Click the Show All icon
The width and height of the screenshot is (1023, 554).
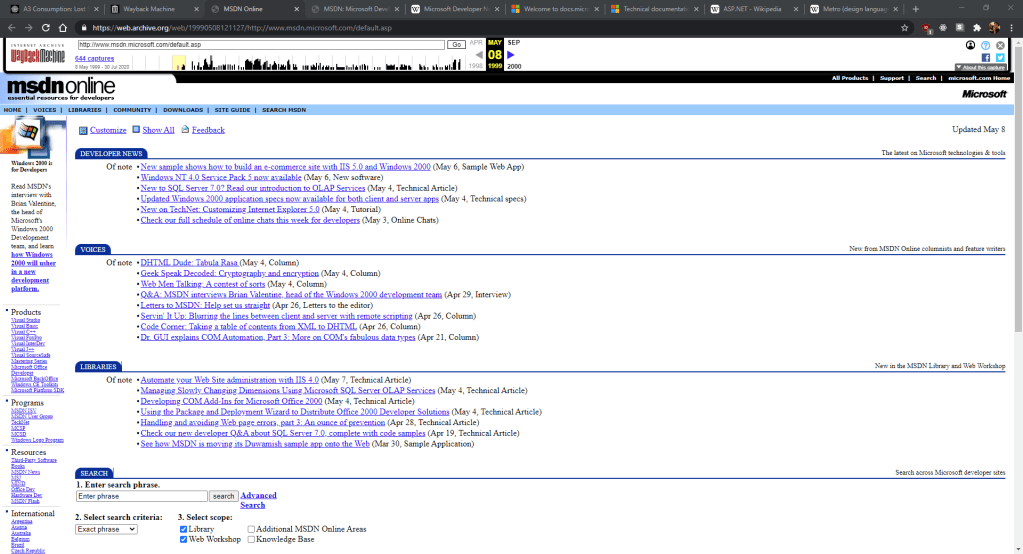point(136,130)
